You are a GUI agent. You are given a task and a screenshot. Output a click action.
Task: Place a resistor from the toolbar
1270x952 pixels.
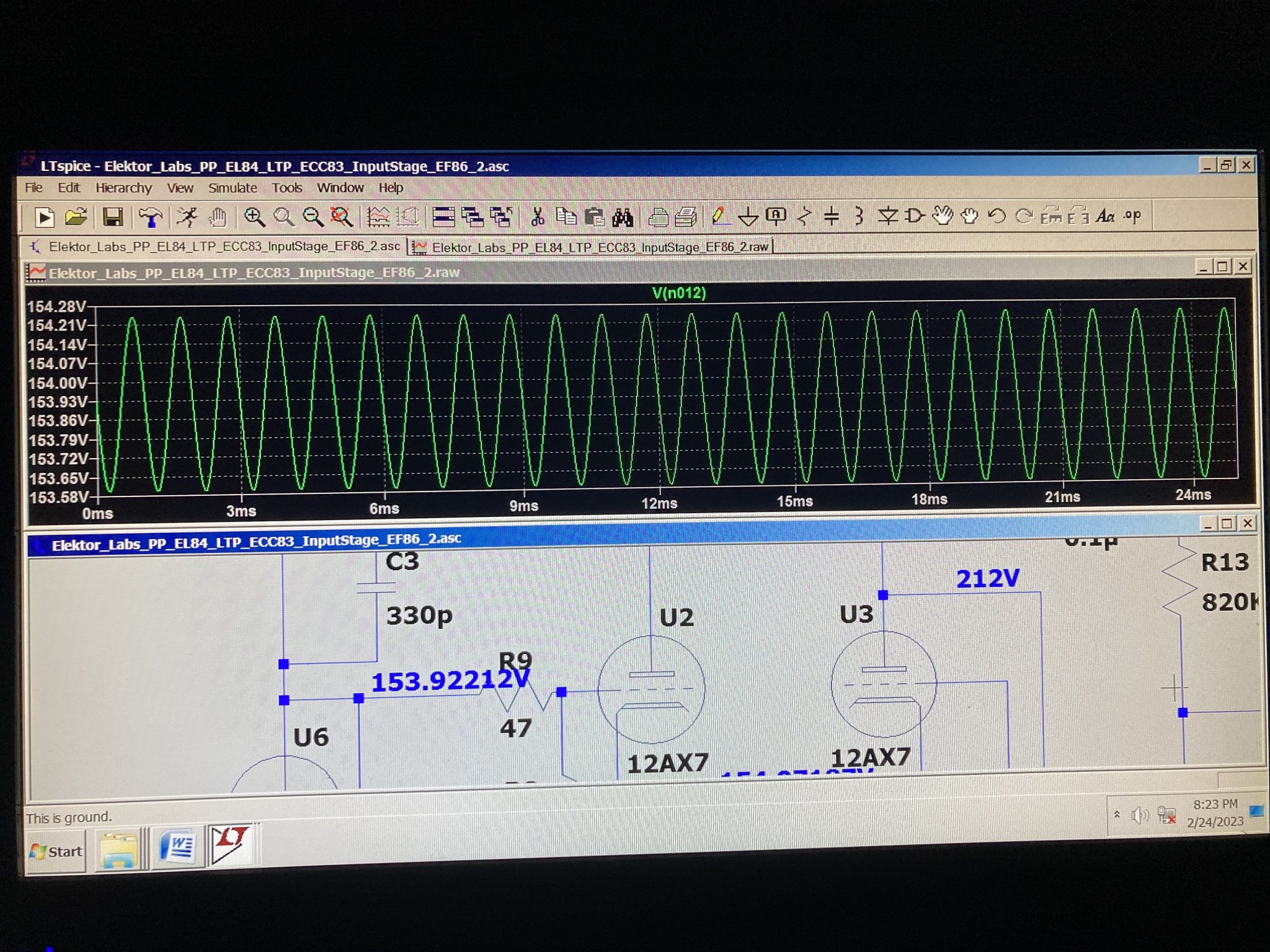(804, 216)
